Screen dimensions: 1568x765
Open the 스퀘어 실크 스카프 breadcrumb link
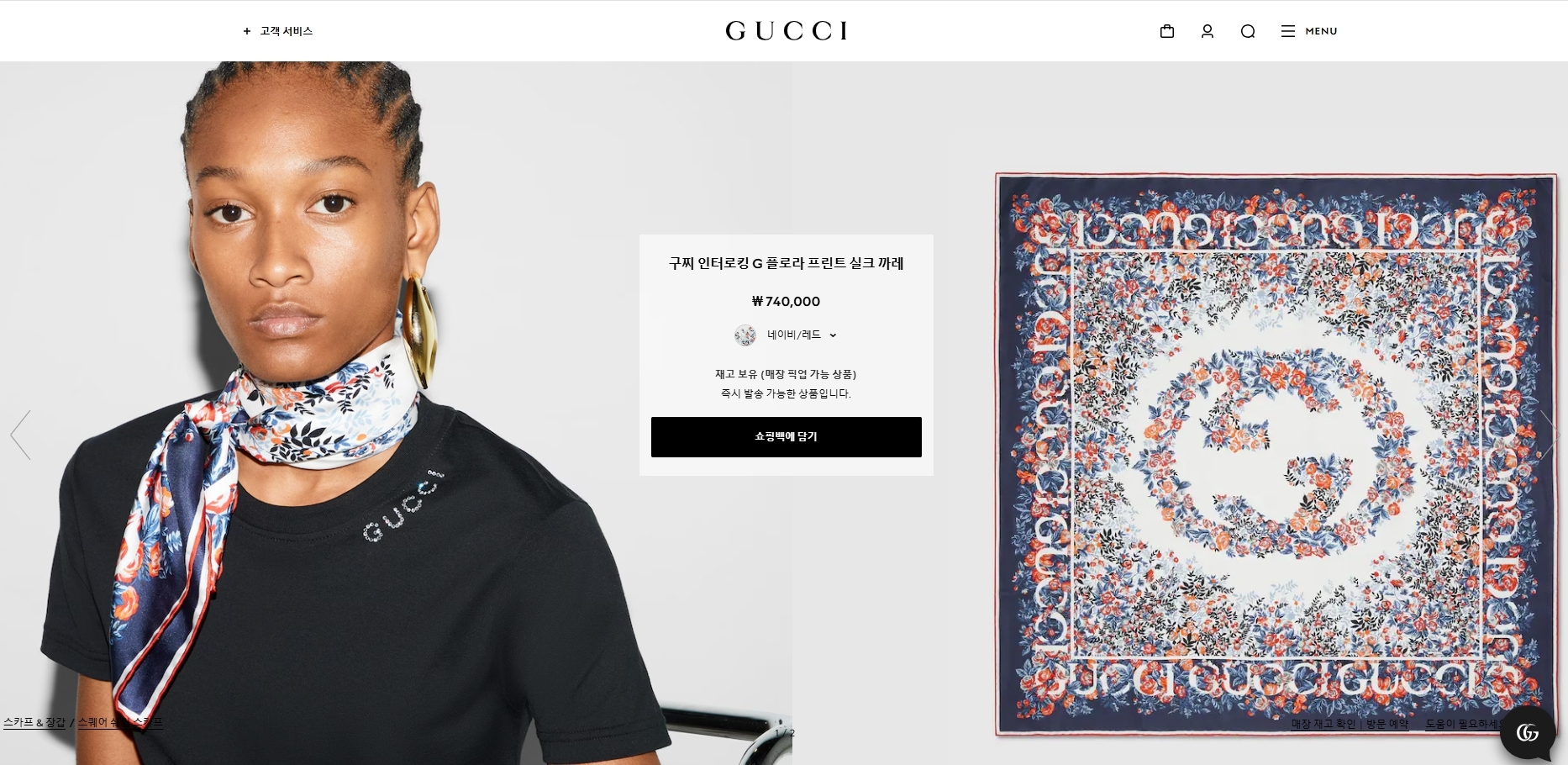pyautogui.click(x=120, y=722)
